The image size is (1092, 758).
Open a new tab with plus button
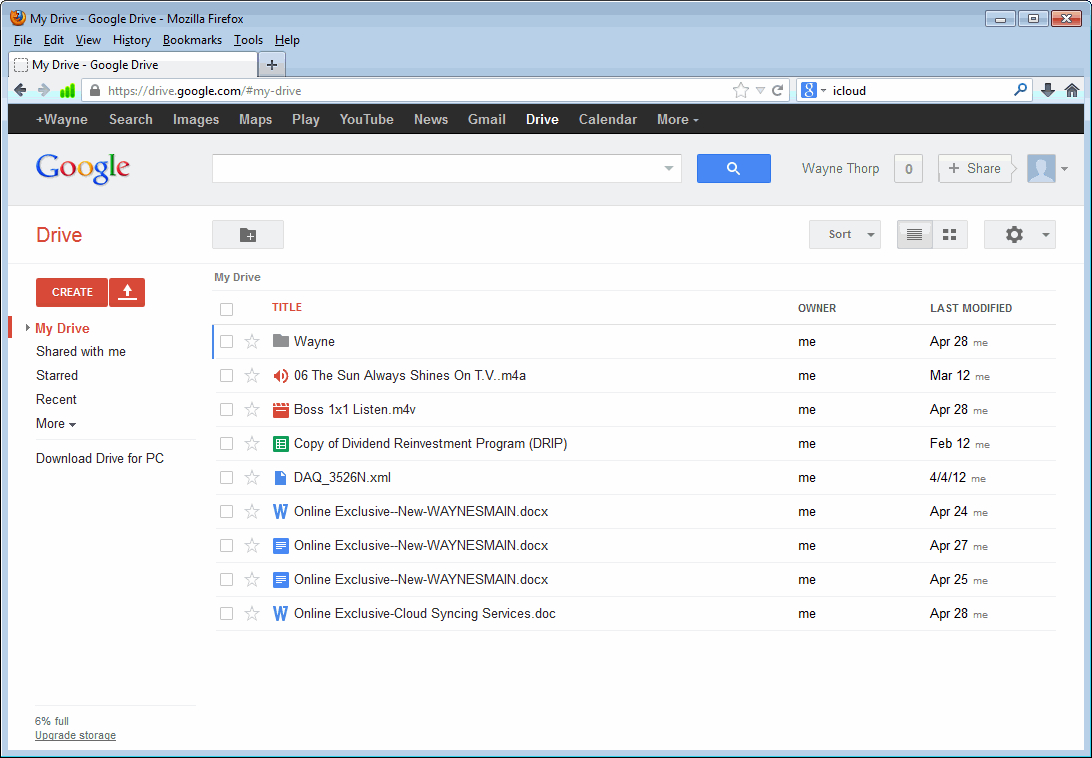(272, 65)
